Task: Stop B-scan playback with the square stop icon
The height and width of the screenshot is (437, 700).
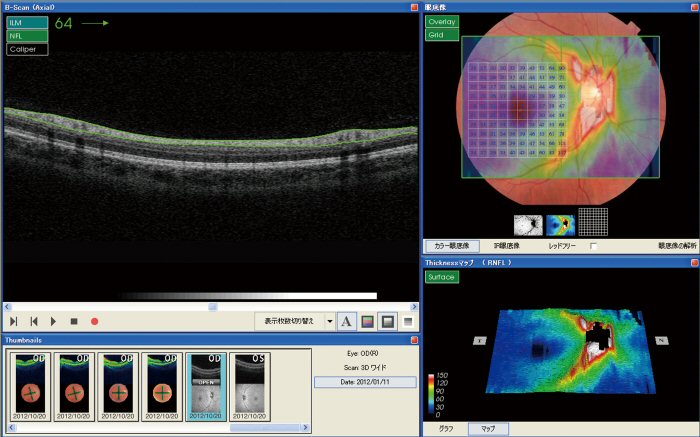Action: click(73, 321)
